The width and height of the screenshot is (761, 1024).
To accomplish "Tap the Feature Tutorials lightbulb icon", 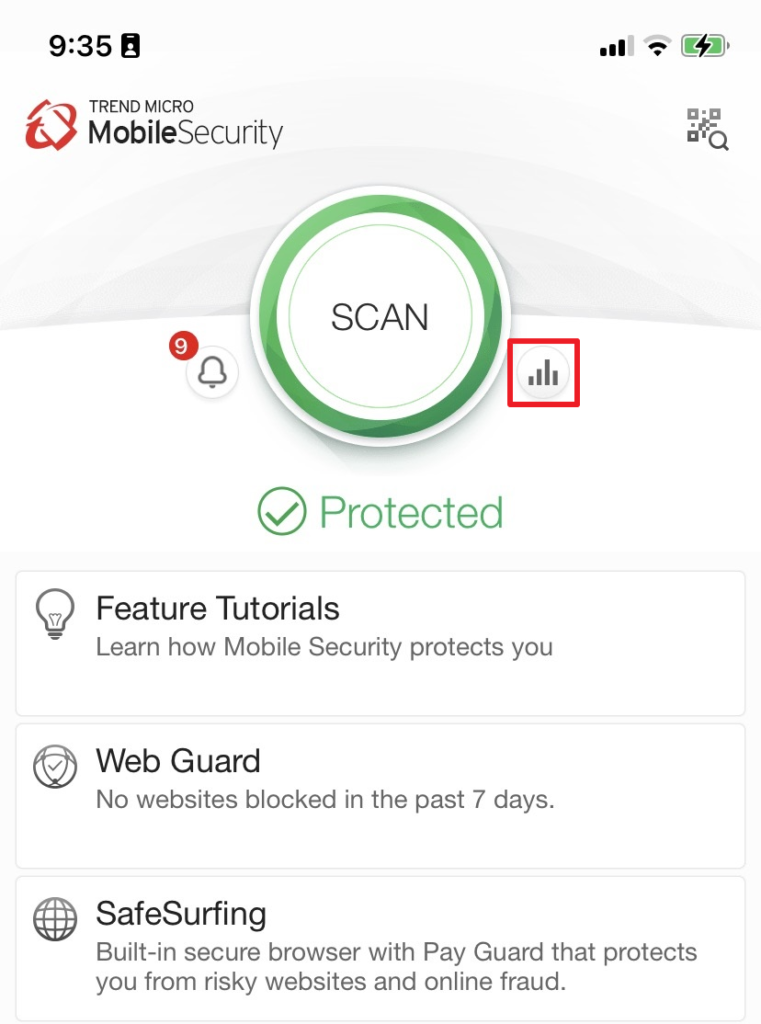I will tap(55, 614).
